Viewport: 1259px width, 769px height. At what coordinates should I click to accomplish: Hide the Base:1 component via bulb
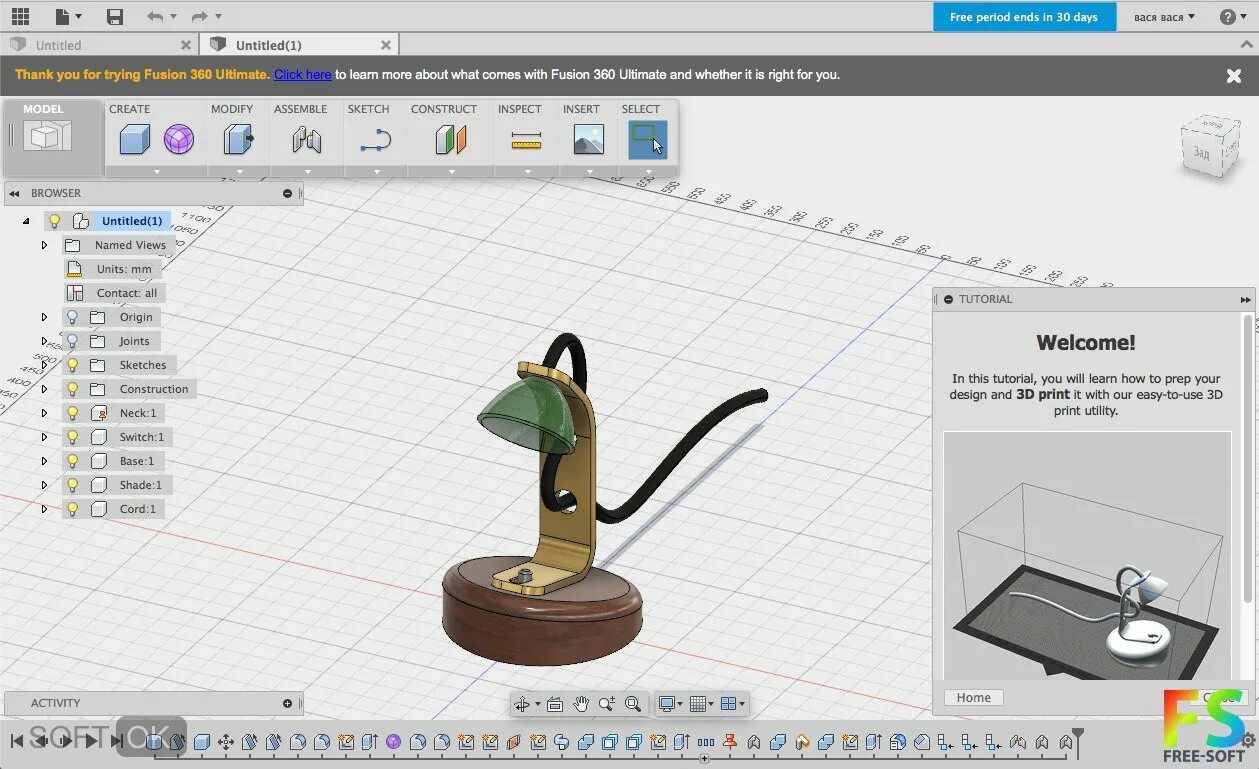pyautogui.click(x=72, y=461)
